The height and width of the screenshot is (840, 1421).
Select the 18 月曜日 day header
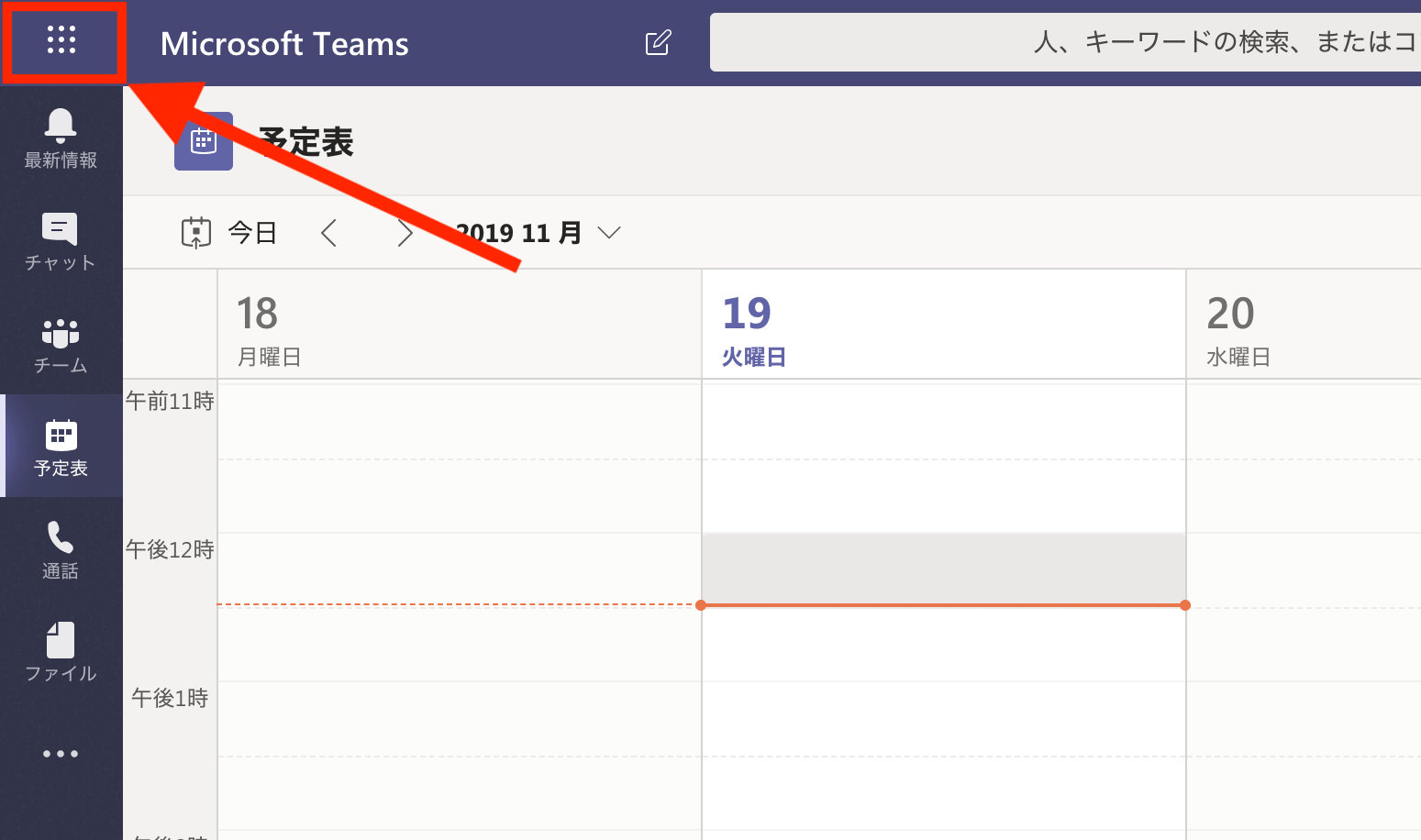pos(460,325)
